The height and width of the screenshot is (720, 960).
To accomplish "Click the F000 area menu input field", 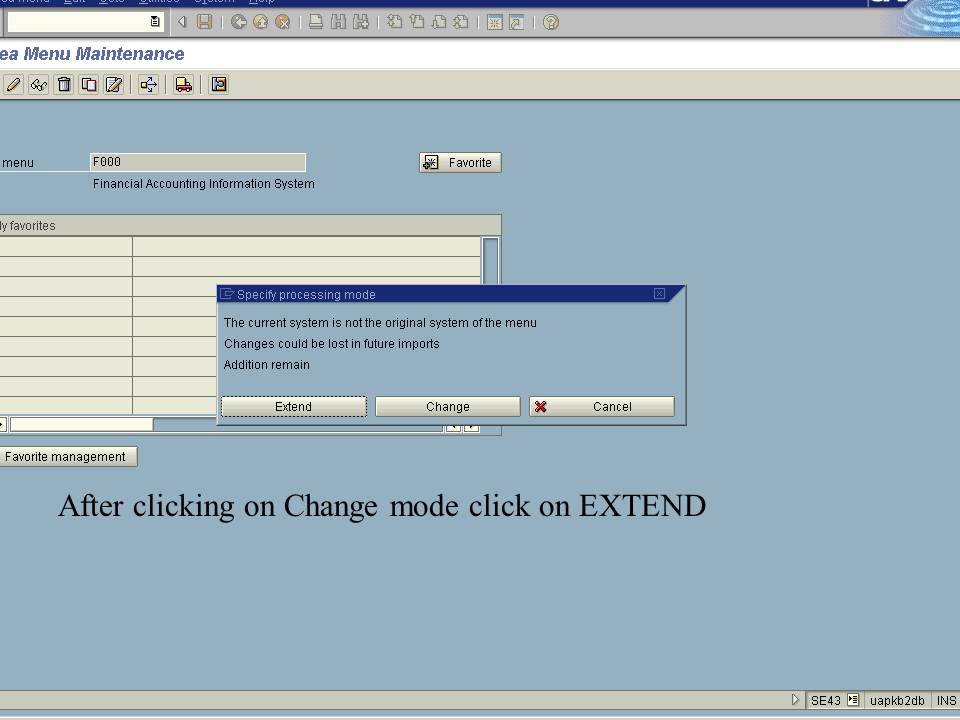I will [197, 162].
